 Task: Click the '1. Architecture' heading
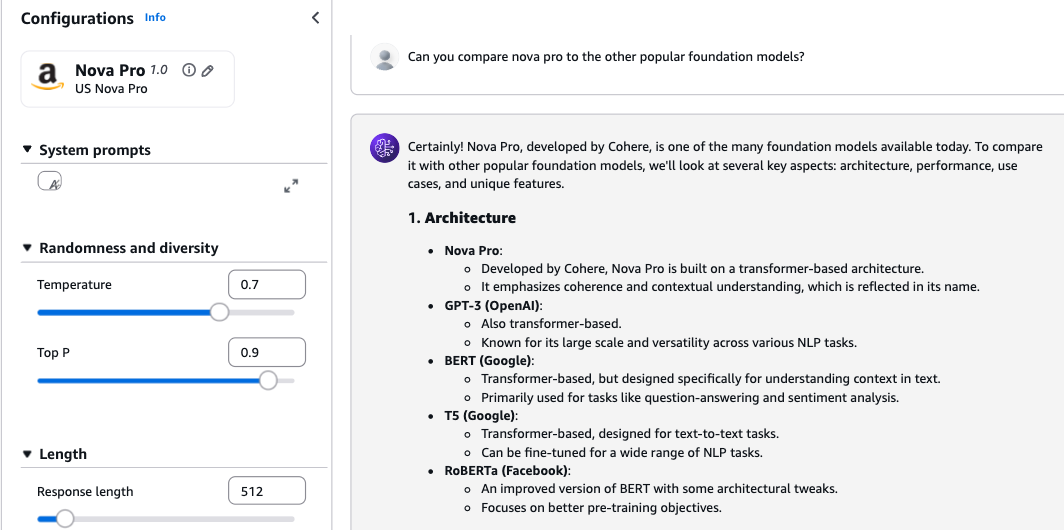tap(461, 218)
